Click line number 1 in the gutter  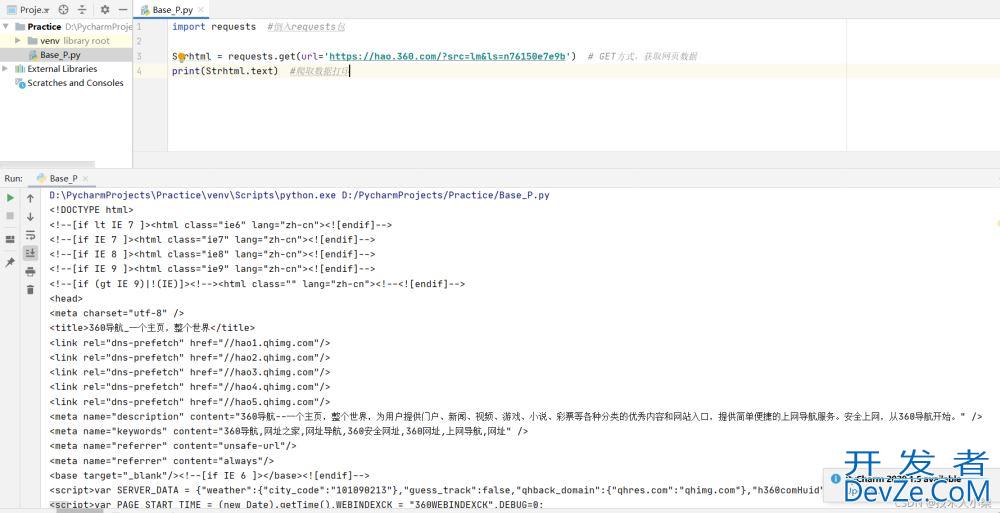pyautogui.click(x=139, y=27)
